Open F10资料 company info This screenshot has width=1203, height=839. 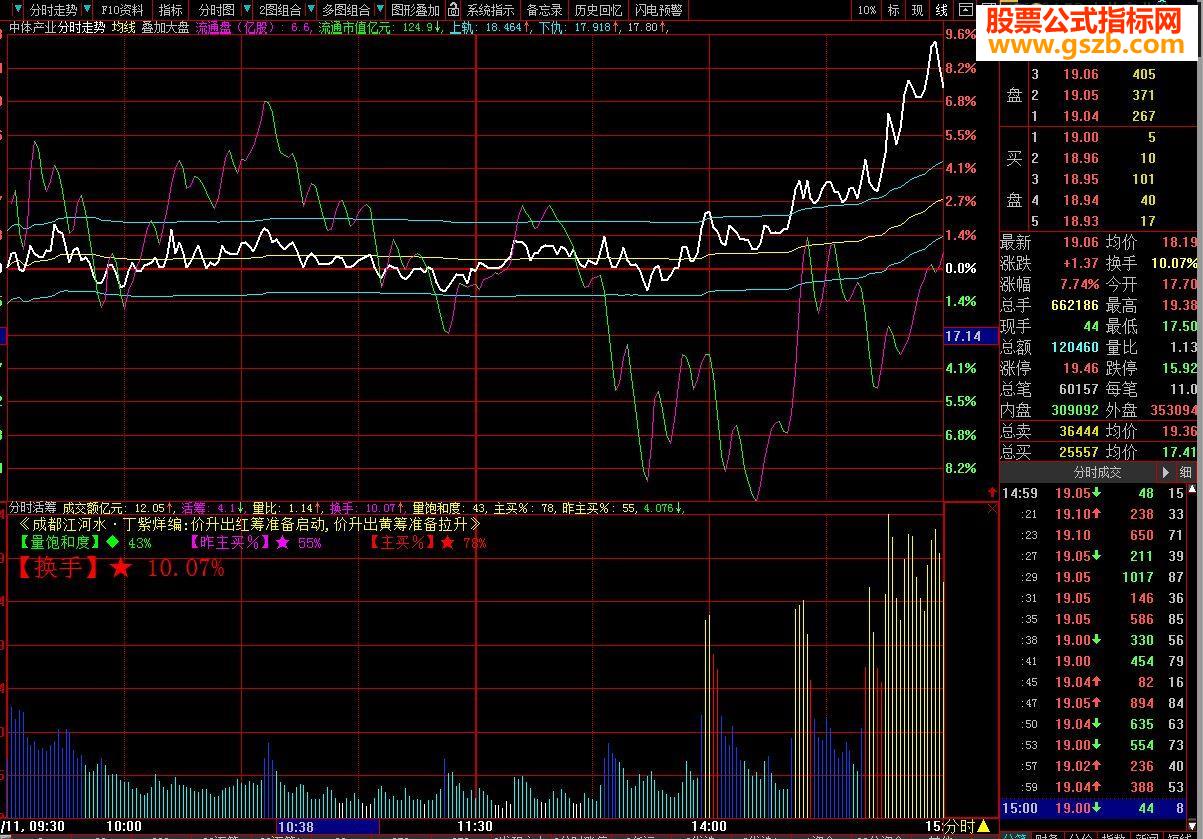coord(122,10)
